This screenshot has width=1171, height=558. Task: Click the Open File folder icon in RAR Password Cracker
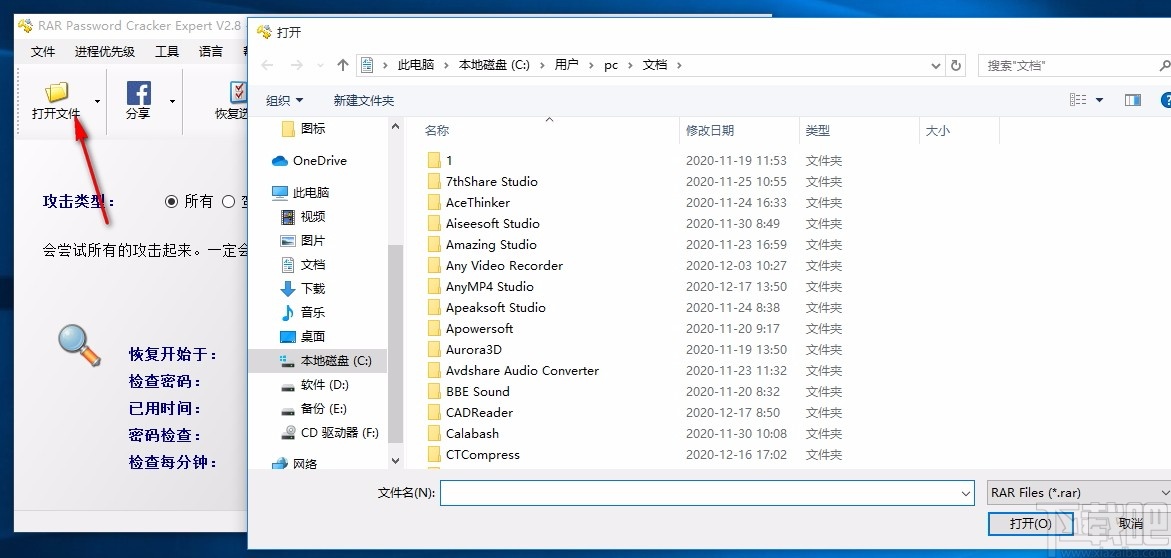tap(56, 92)
